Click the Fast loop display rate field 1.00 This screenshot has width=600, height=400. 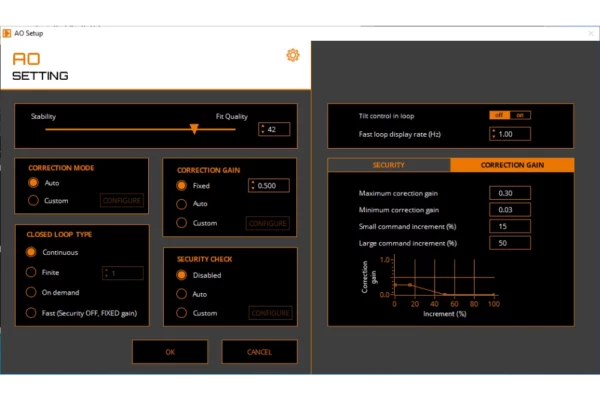pos(510,134)
